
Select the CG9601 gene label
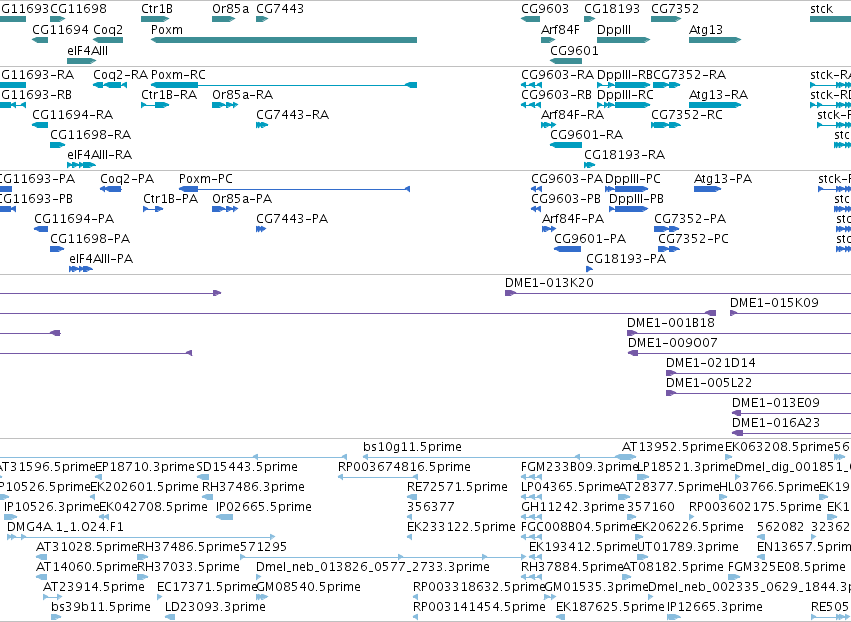(574, 50)
